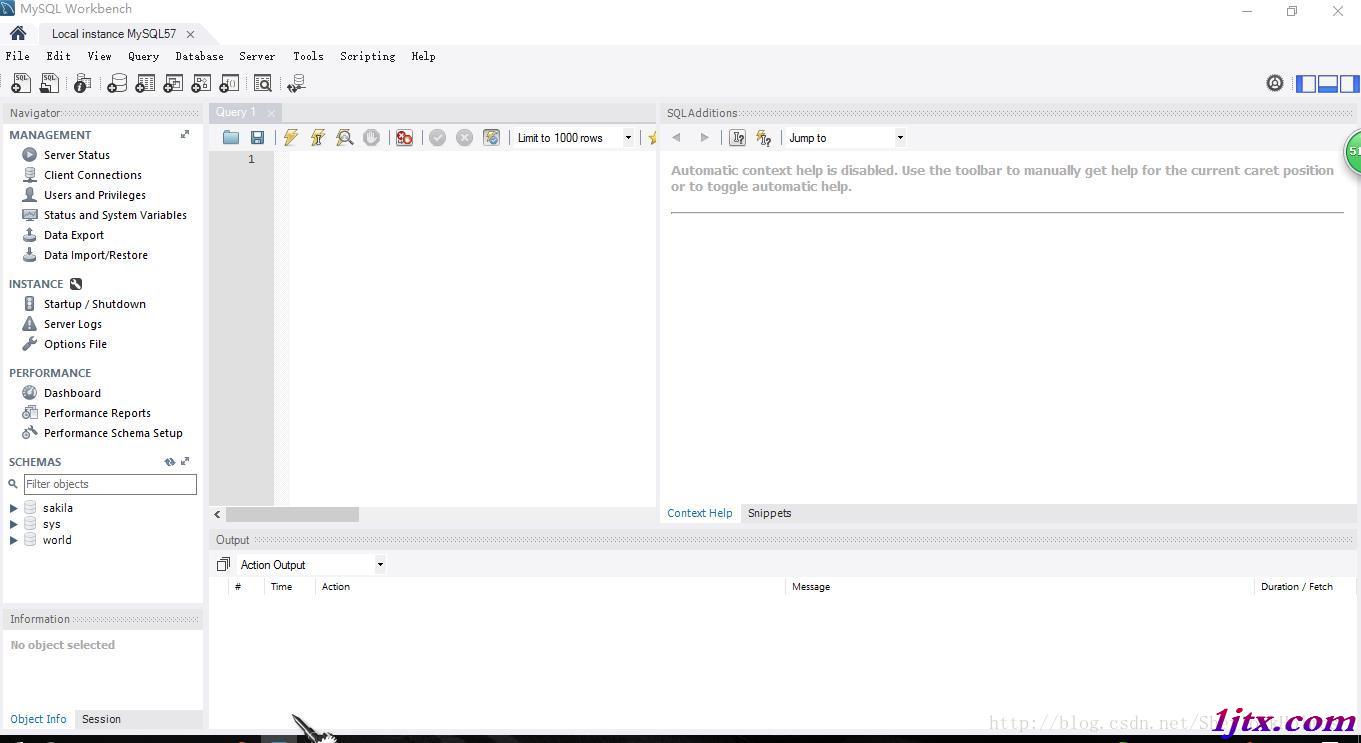This screenshot has width=1361, height=743.
Task: Click the Filter objects search field
Action: pos(110,484)
